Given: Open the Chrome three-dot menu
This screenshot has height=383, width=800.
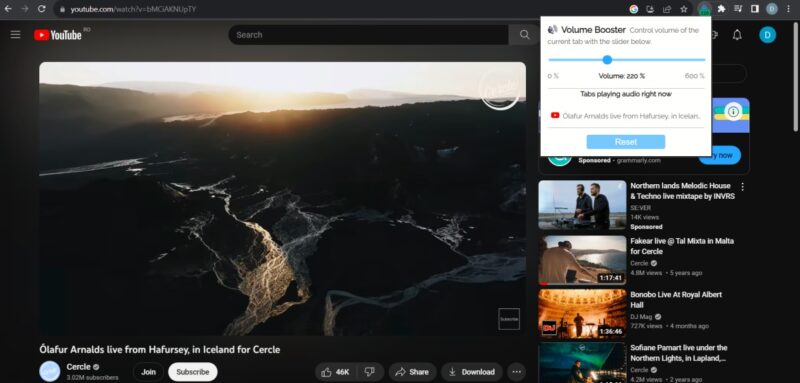Looking at the screenshot, I should 789,9.
